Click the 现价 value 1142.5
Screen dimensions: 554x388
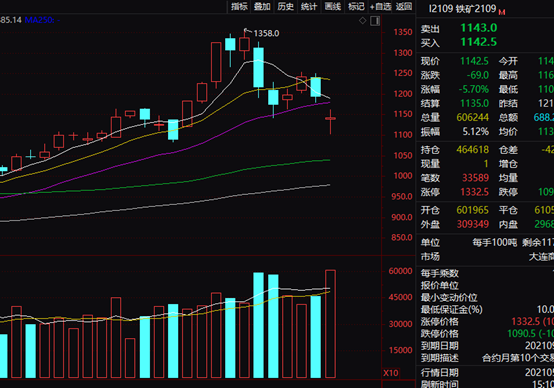pyautogui.click(x=474, y=61)
